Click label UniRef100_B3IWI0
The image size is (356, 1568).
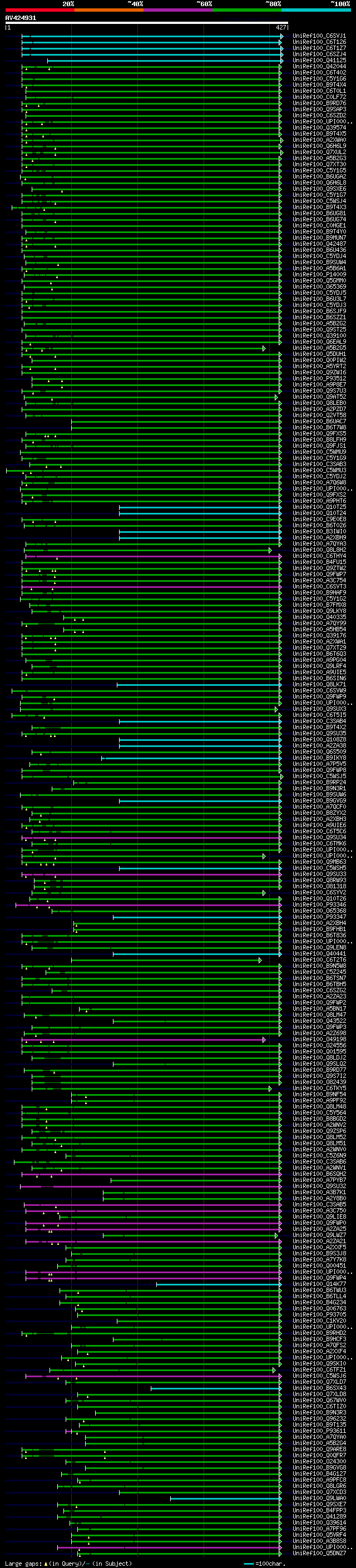(319, 532)
